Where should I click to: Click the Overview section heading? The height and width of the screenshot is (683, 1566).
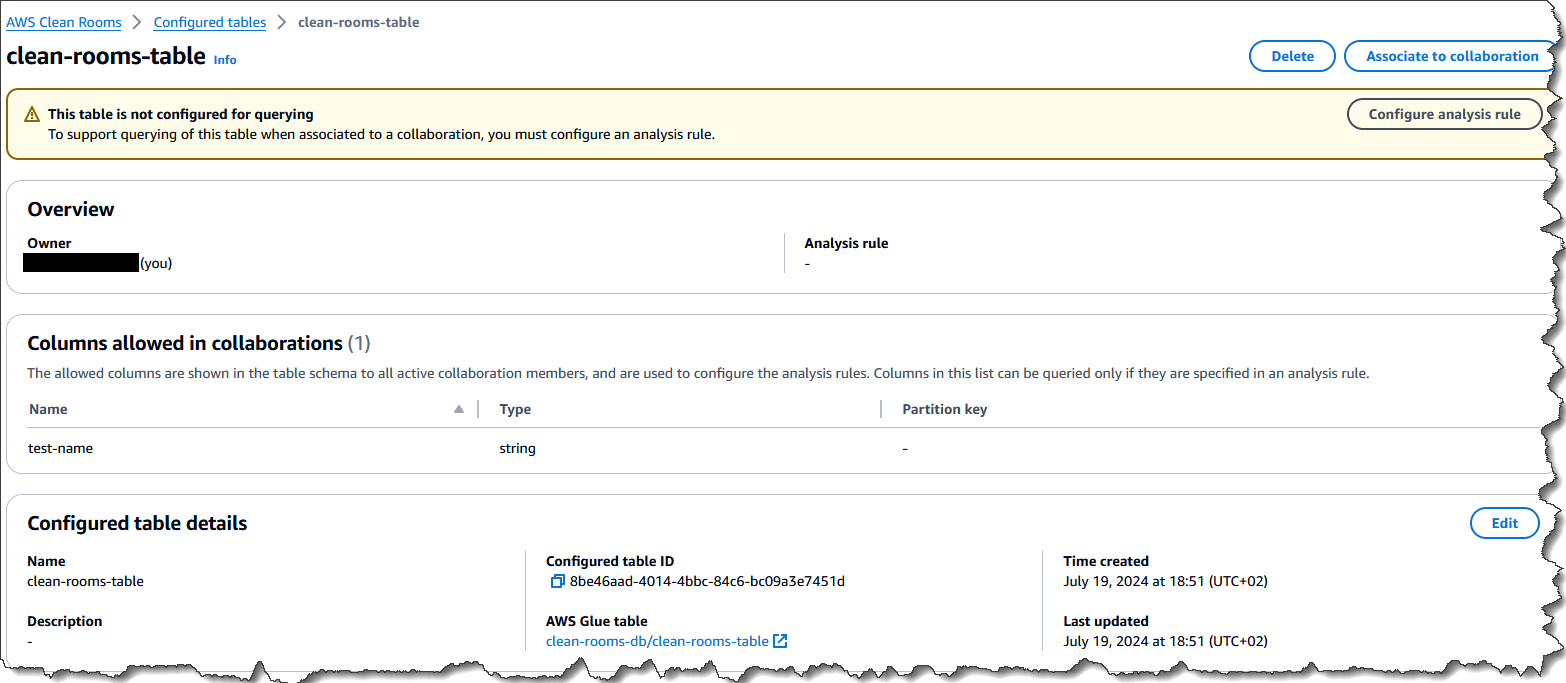[x=71, y=209]
